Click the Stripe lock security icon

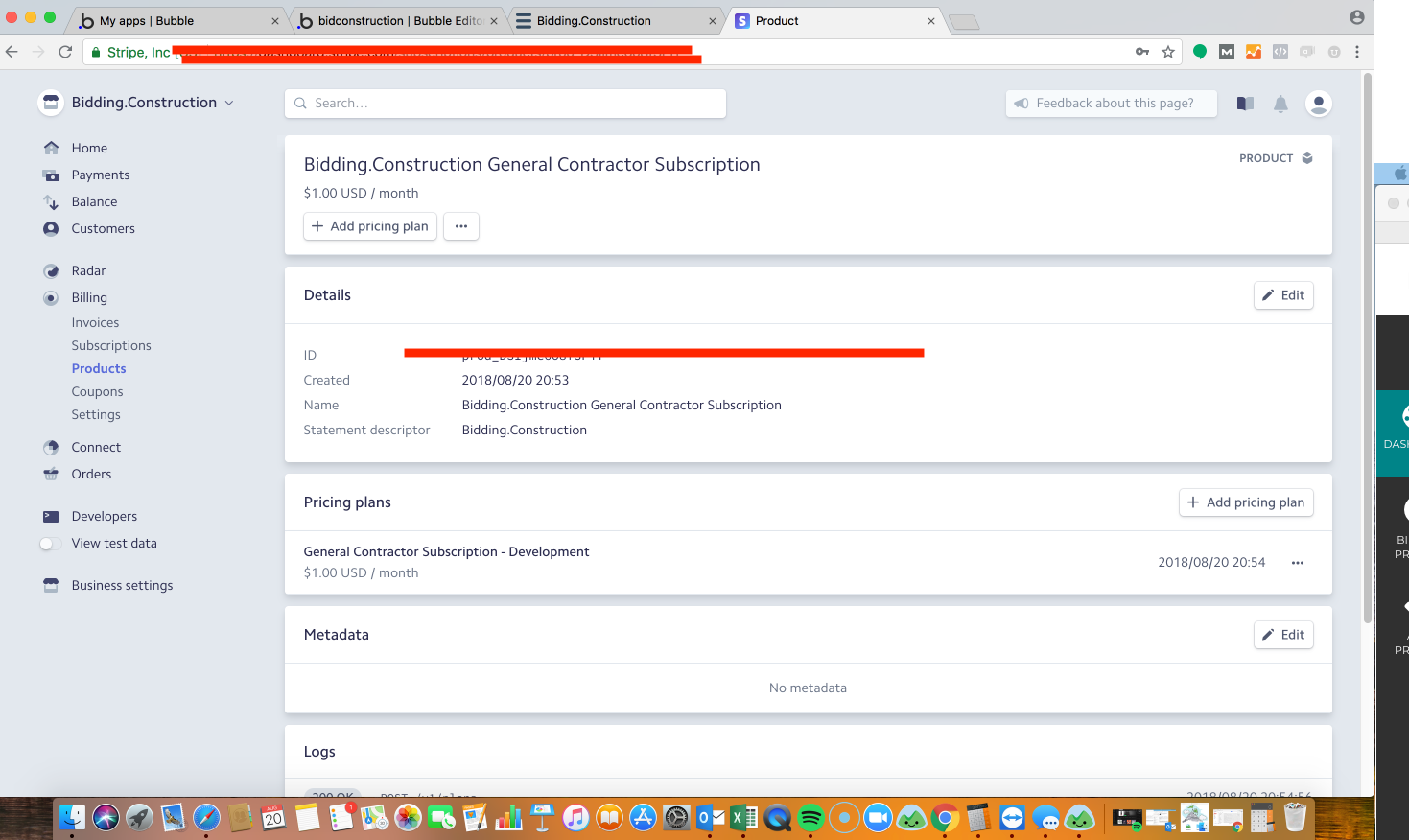pos(96,52)
